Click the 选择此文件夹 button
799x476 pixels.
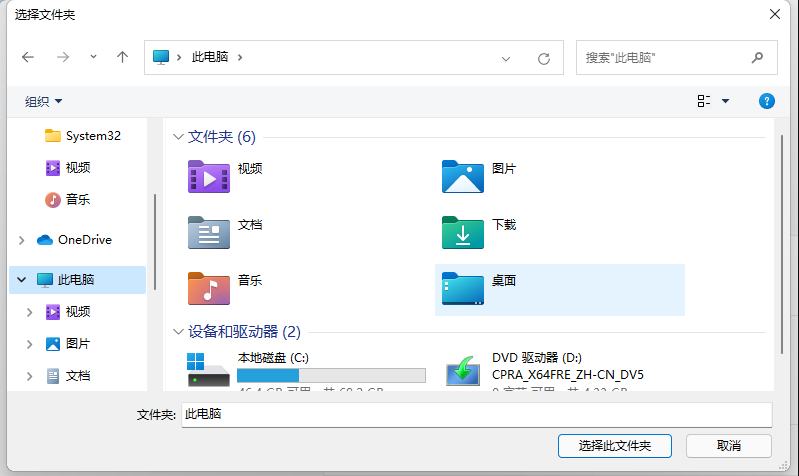(x=614, y=445)
